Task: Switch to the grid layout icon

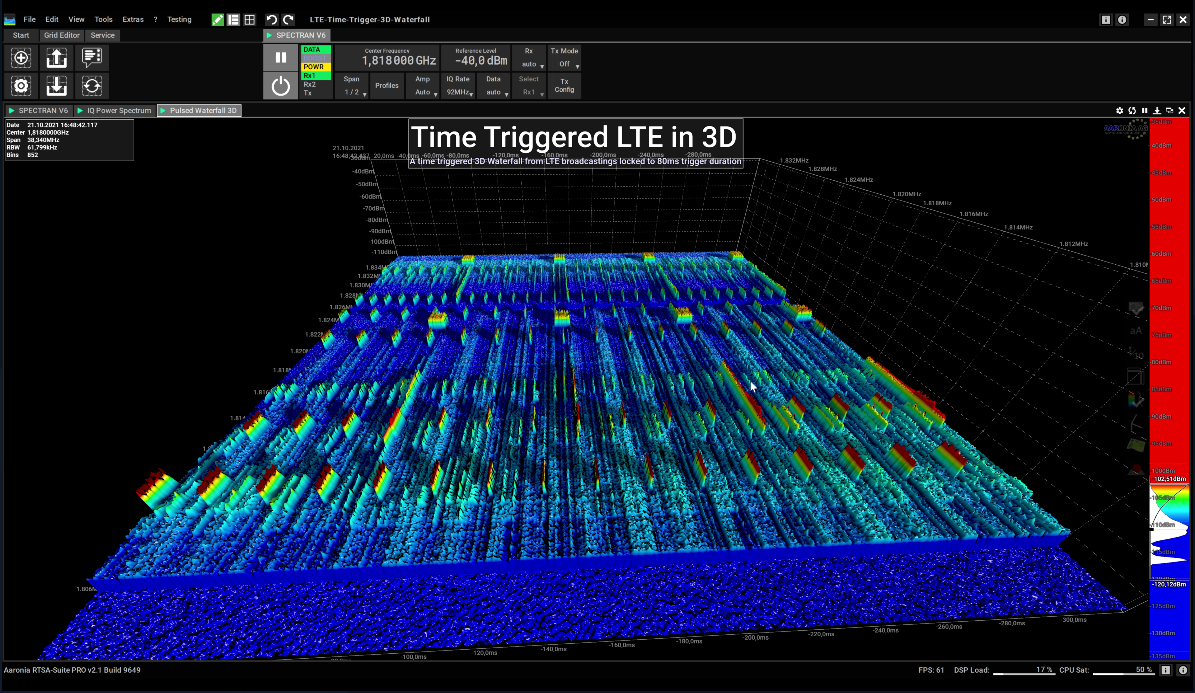Action: pos(249,20)
